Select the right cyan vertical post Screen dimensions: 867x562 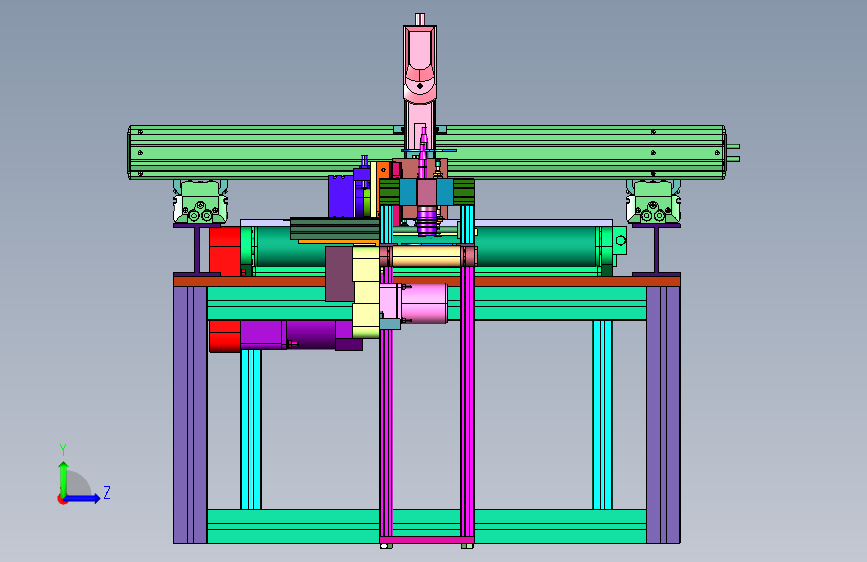[x=602, y=415]
